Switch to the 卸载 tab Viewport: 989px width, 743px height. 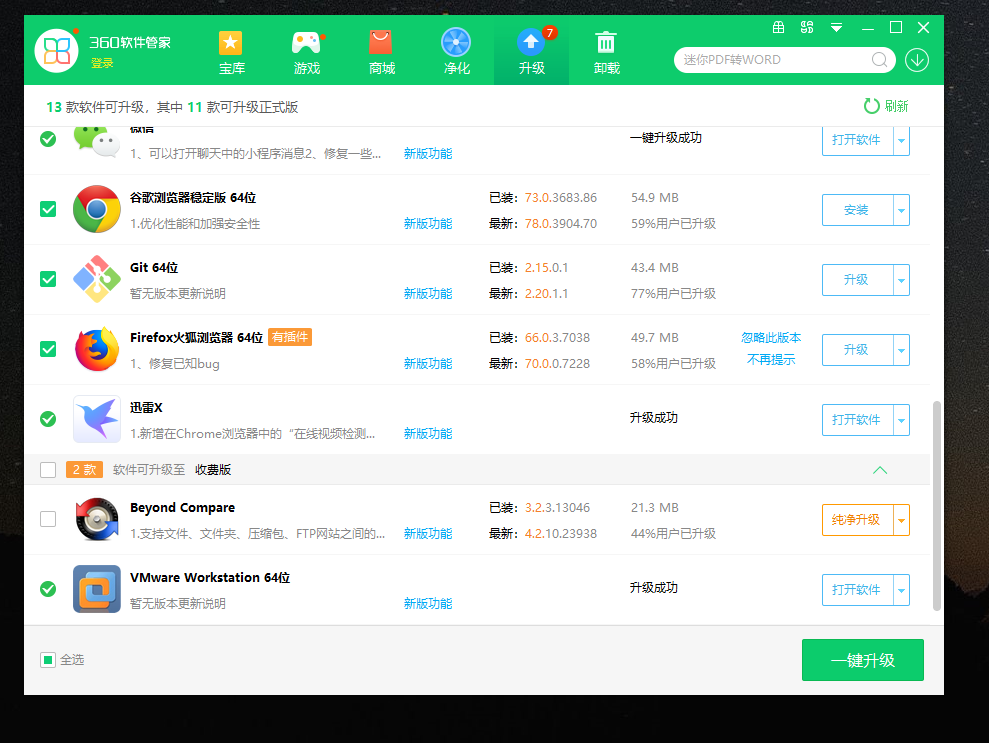tap(606, 51)
